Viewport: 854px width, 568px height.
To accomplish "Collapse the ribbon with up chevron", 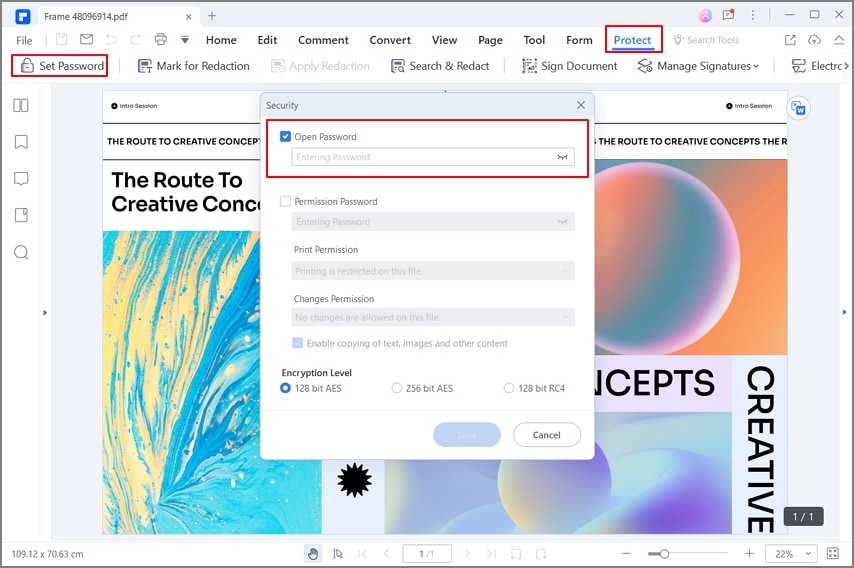I will (x=839, y=39).
